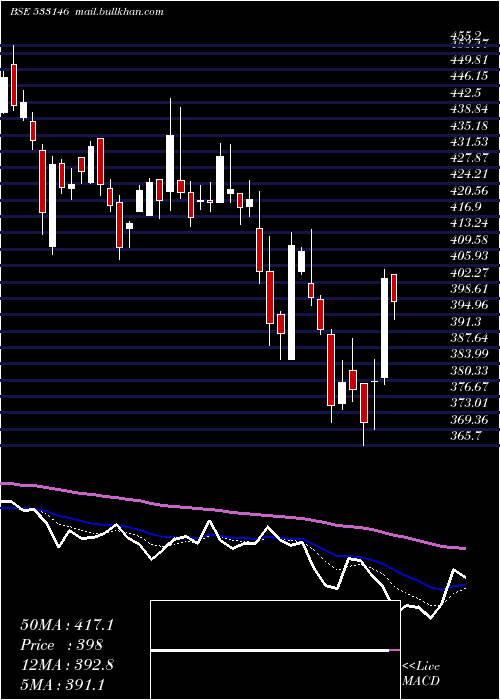Click the 413.24 price axis label
The image size is (500, 700).
coord(469,224)
